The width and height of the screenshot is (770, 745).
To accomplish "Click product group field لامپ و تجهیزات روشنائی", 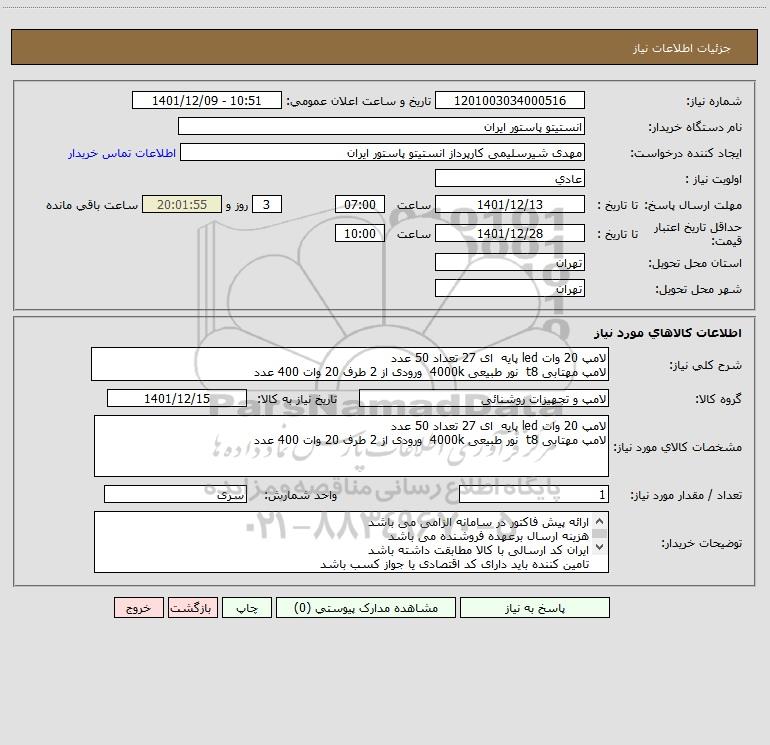I will [484, 398].
